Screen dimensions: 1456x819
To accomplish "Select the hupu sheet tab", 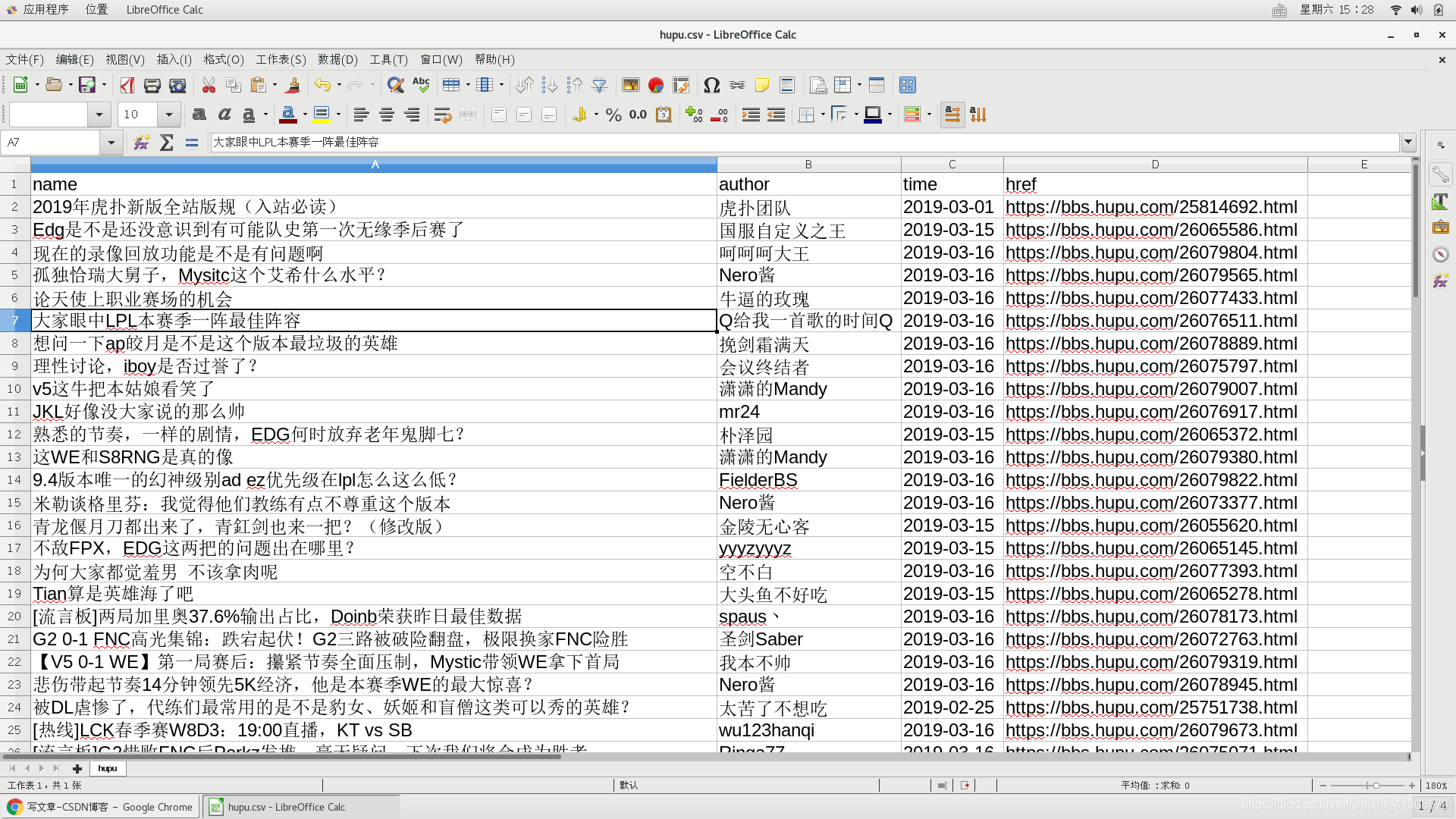I will pyautogui.click(x=108, y=768).
